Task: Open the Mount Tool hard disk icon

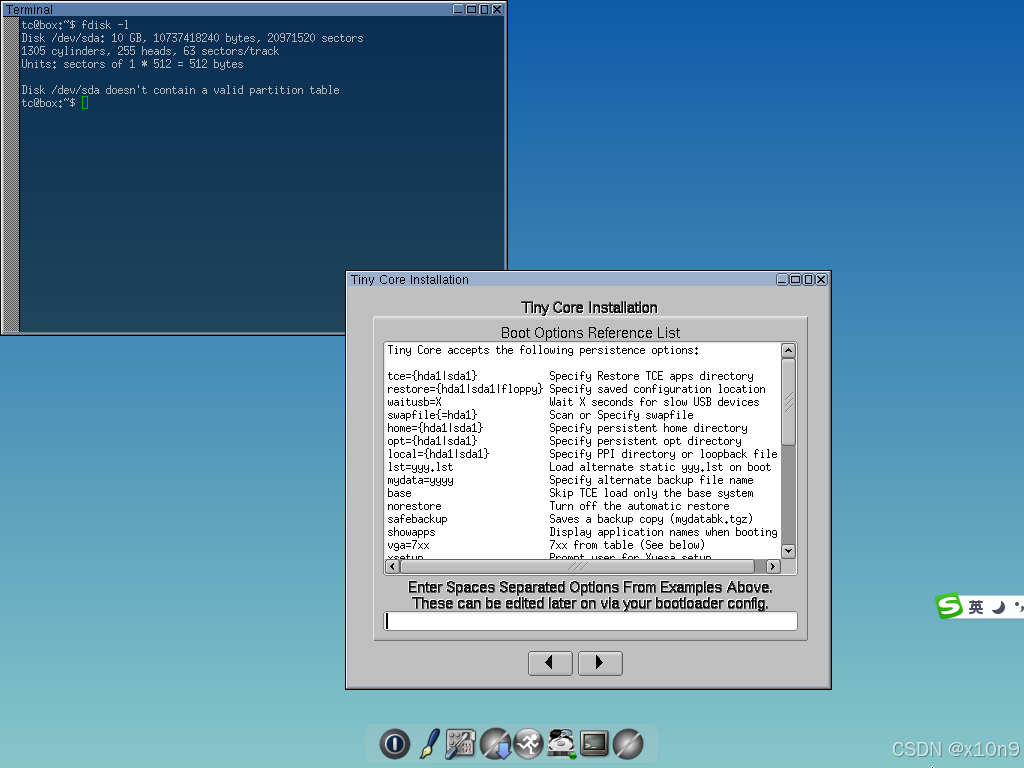Action: click(x=561, y=744)
